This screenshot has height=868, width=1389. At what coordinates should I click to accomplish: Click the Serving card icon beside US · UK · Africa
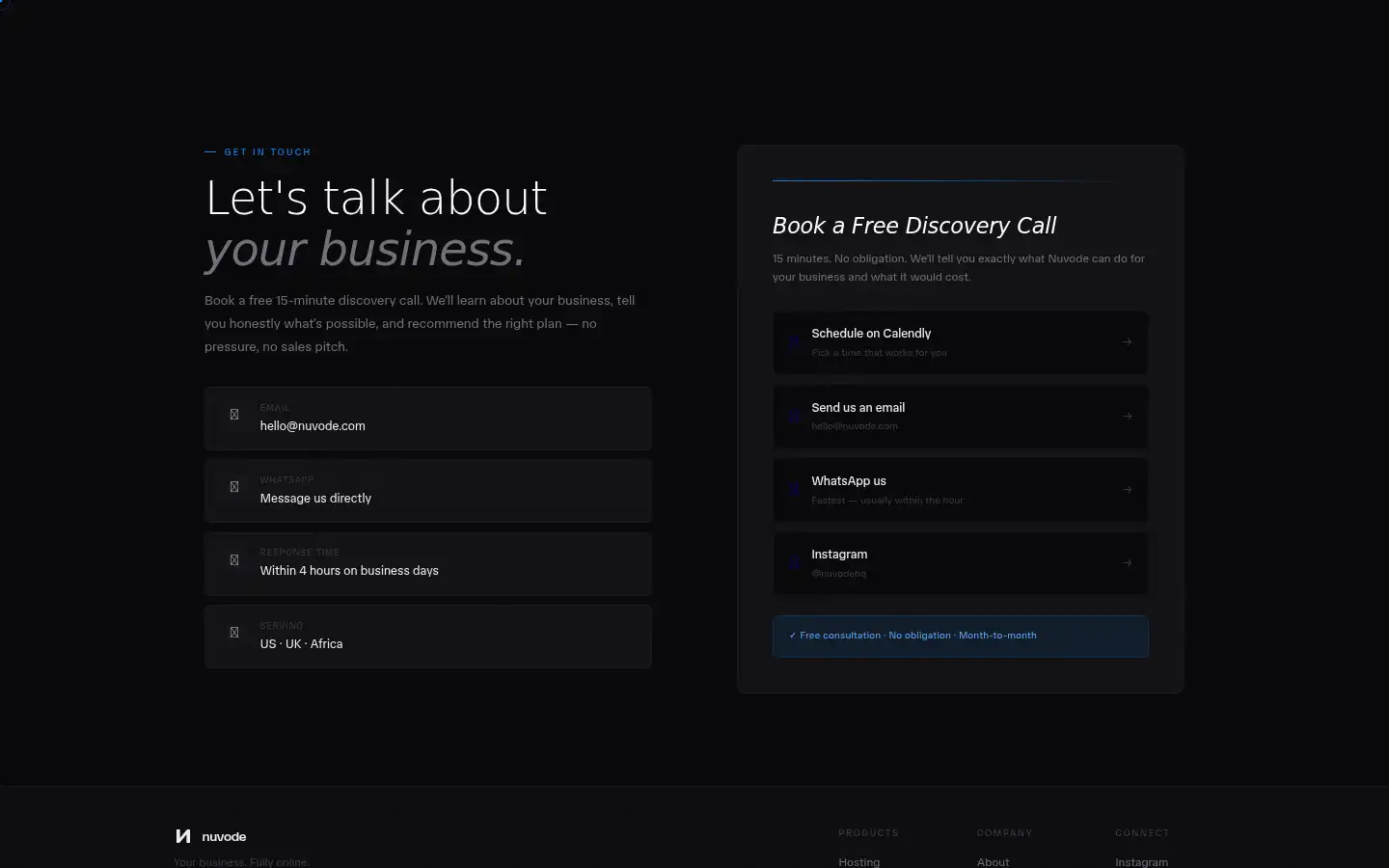pyautogui.click(x=233, y=633)
